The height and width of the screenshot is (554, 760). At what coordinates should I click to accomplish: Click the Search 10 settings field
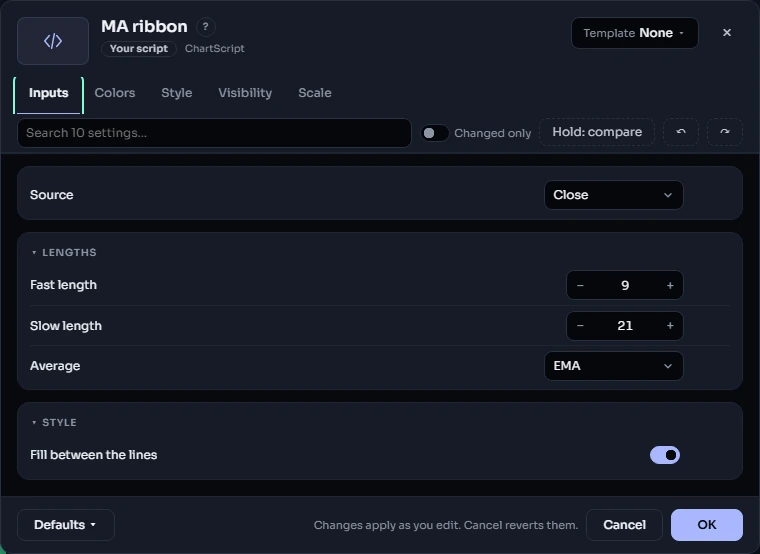tap(214, 133)
